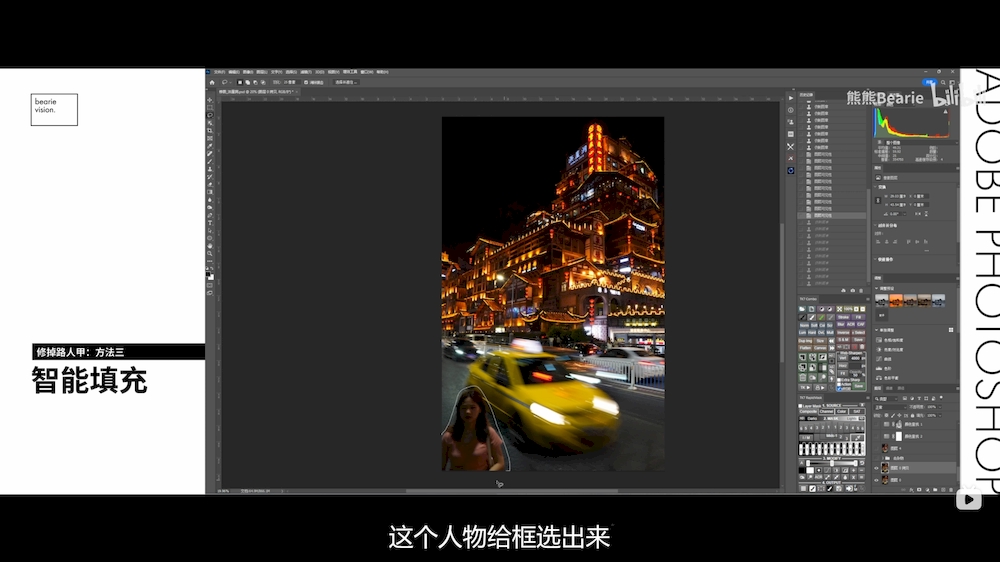1000x562 pixels.
Task: Click the delete layer trash icon
Action: 951,489
